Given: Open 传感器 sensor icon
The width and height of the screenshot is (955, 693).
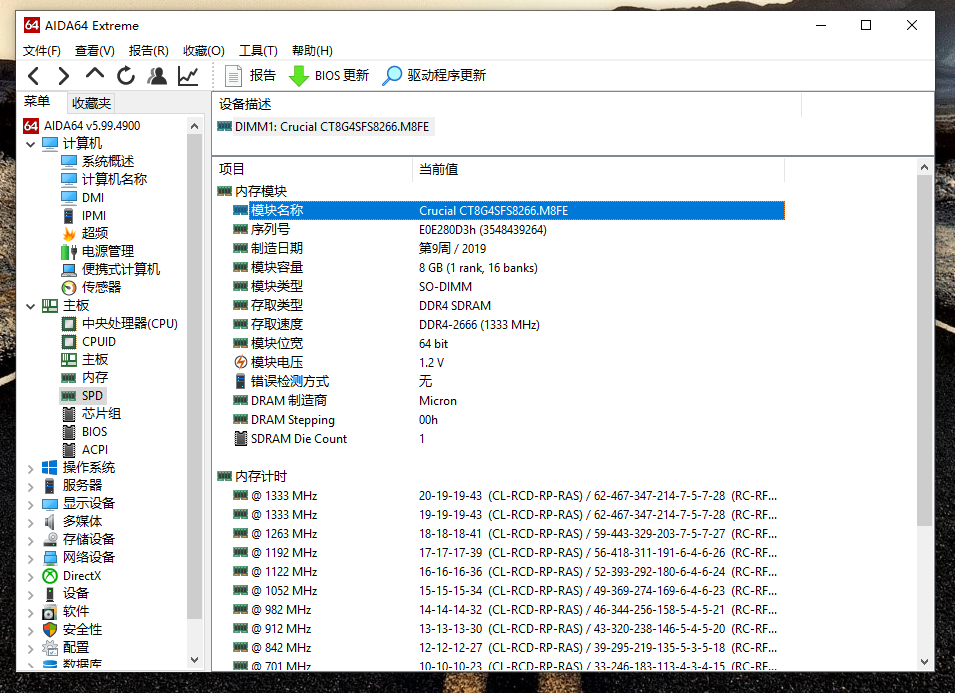Looking at the screenshot, I should (x=69, y=287).
